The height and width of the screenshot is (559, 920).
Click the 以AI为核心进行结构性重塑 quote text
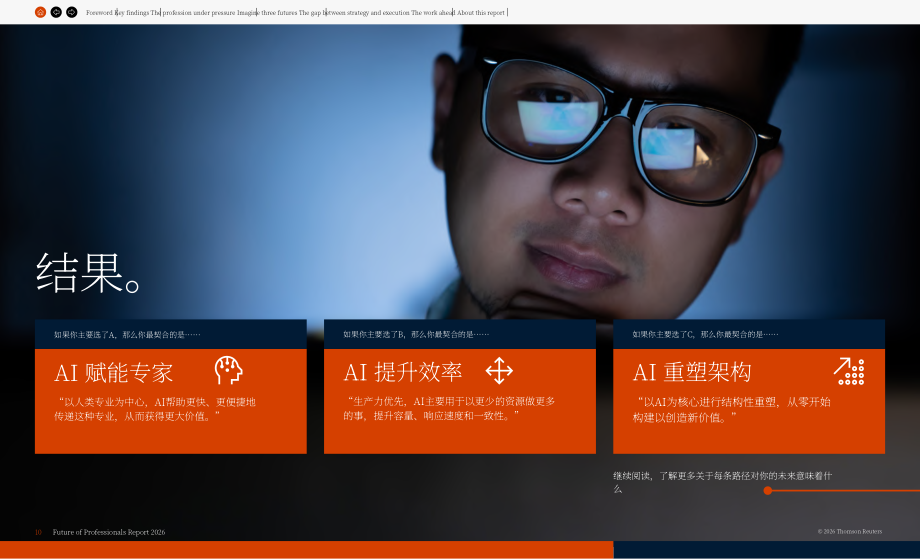coord(732,409)
